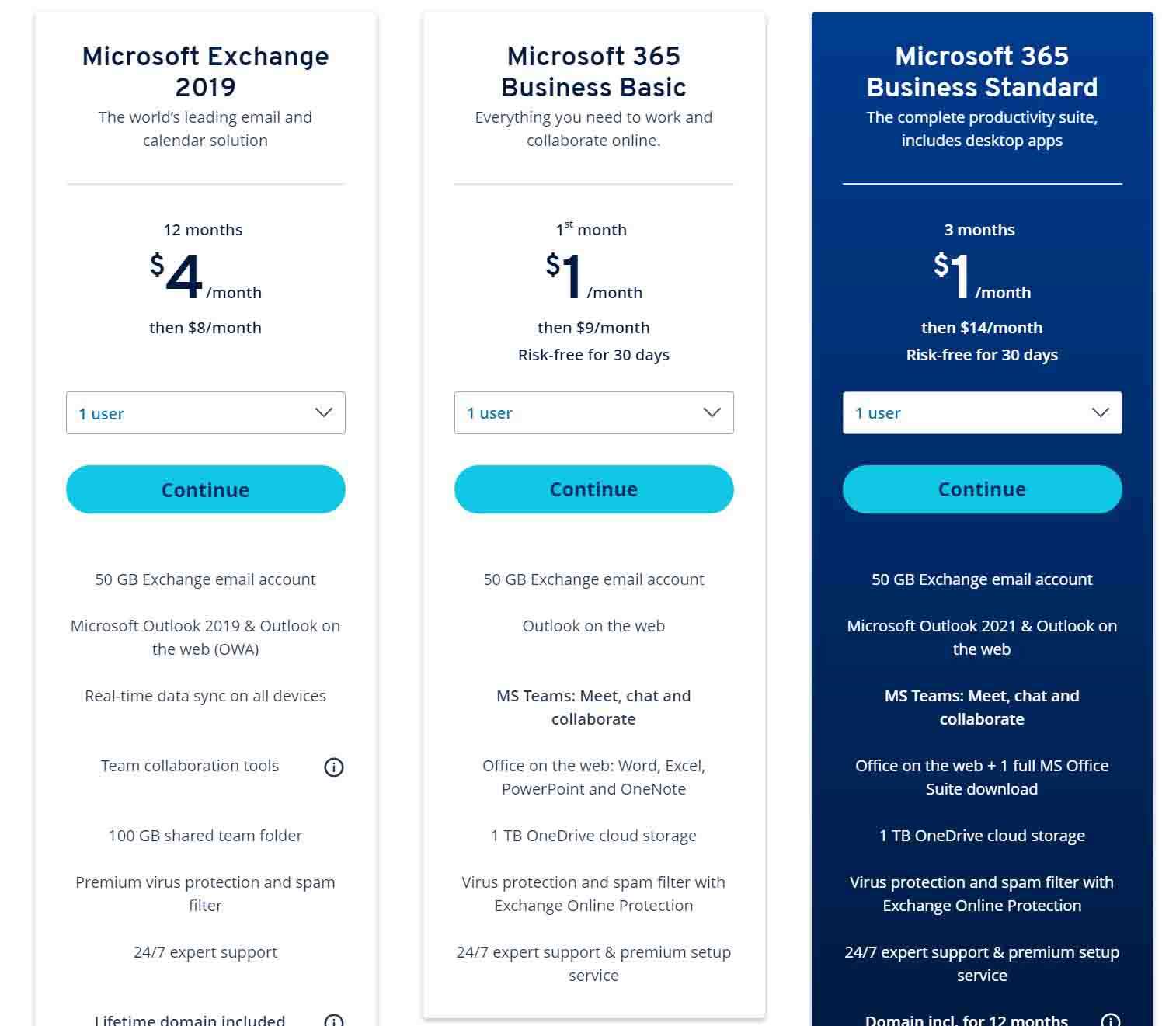Click info icon beside Team collaboration tools
The image size is (1176, 1026).
334,767
